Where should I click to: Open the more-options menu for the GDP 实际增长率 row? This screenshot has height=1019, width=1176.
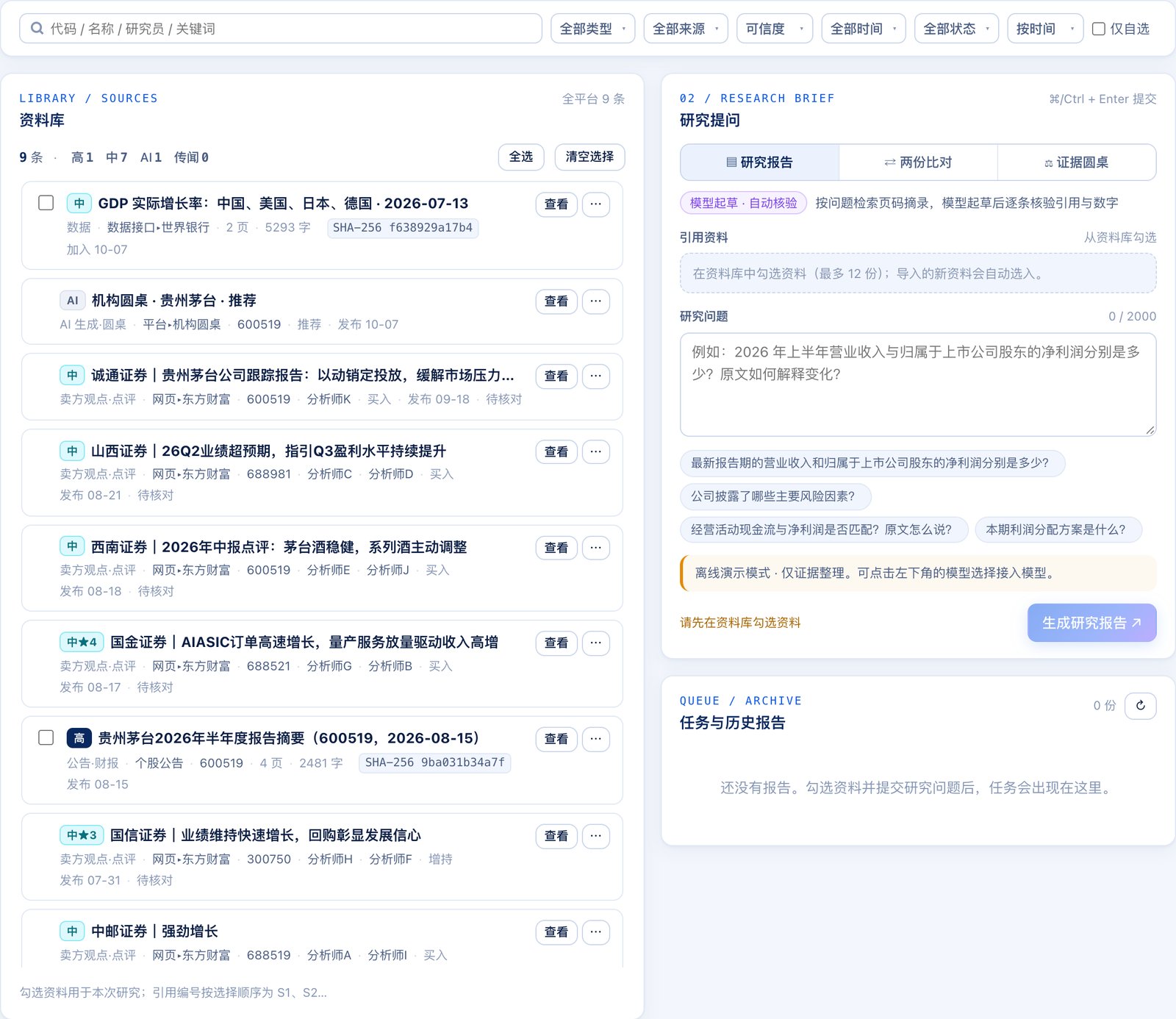[x=595, y=204]
